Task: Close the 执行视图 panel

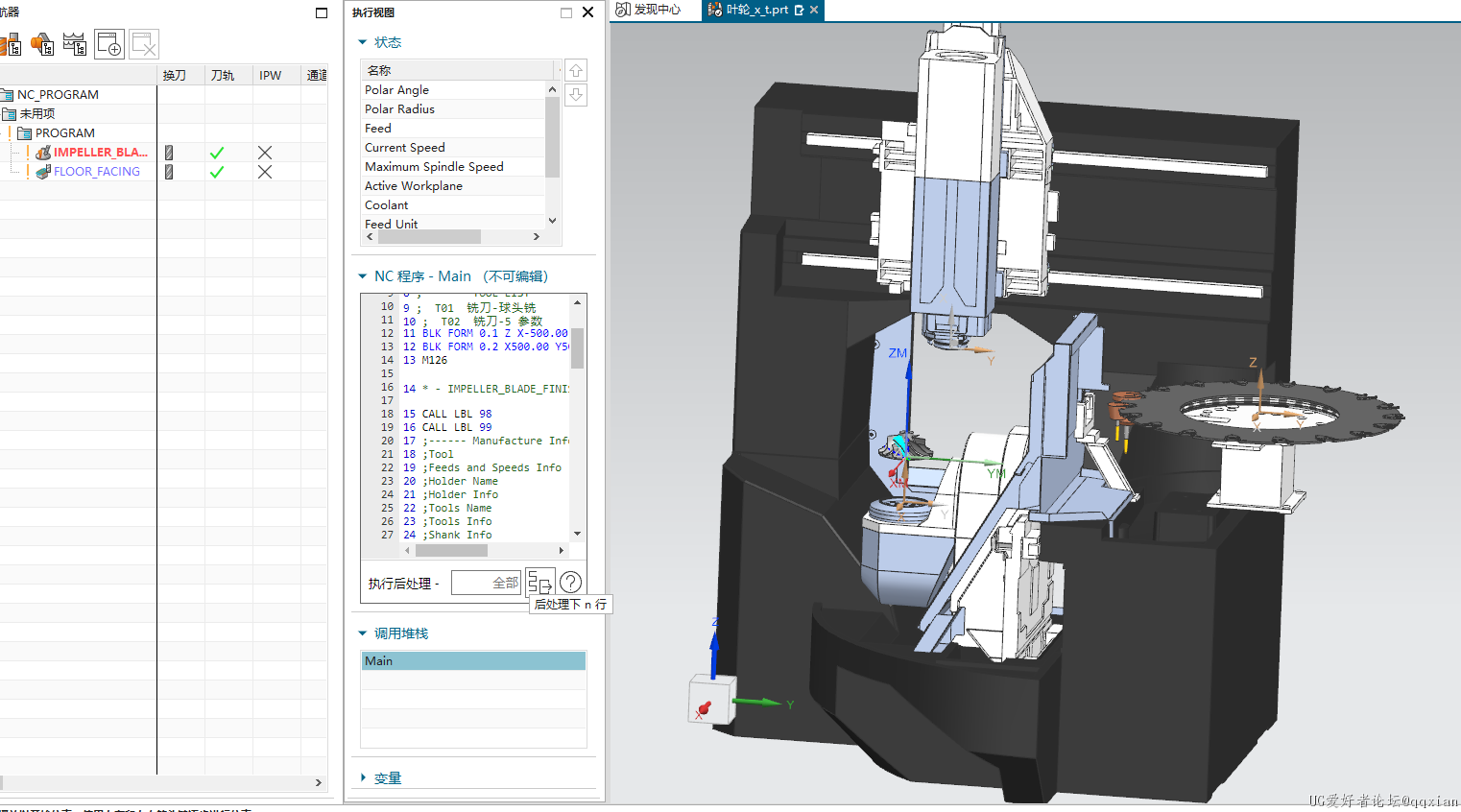Action: pos(588,12)
